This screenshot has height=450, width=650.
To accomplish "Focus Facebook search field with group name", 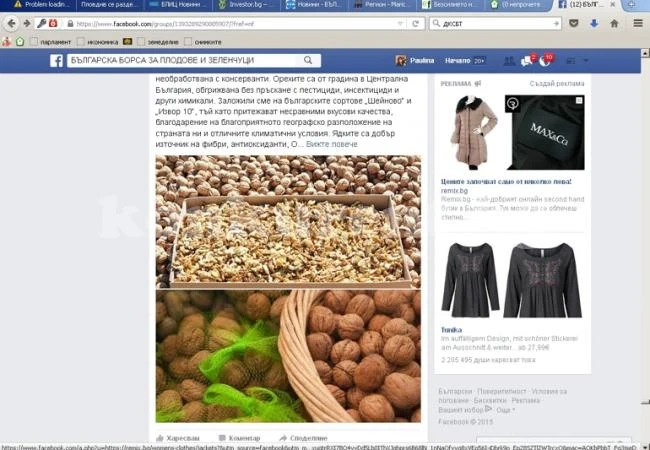I will (x=182, y=60).
